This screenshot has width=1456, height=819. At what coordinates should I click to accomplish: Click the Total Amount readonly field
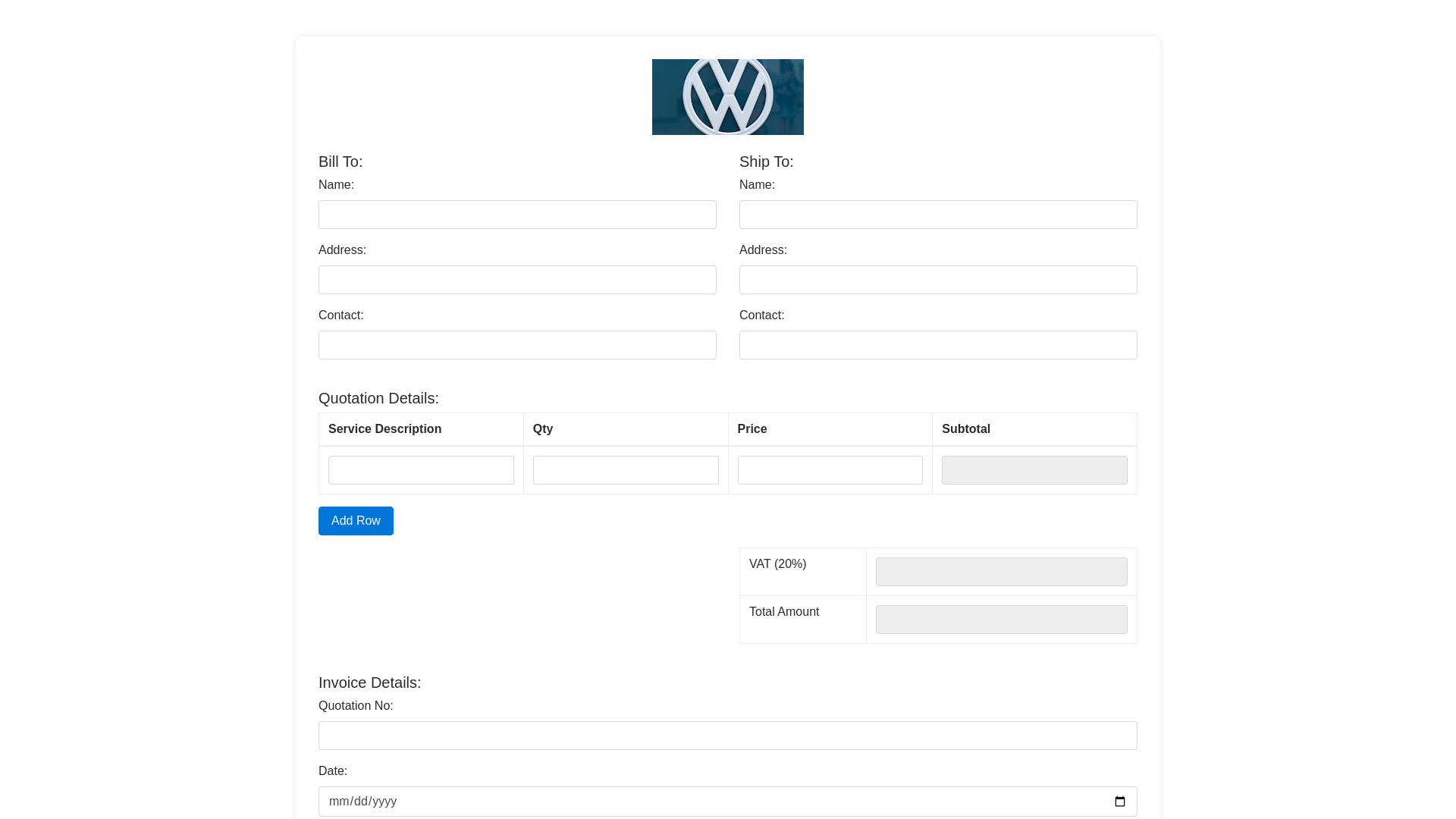coord(1001,620)
